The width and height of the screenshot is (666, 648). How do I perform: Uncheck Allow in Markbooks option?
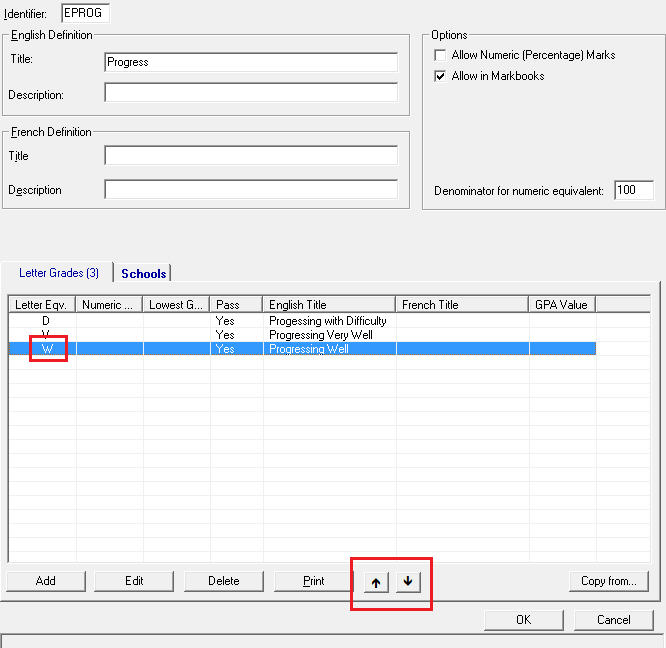pyautogui.click(x=440, y=76)
